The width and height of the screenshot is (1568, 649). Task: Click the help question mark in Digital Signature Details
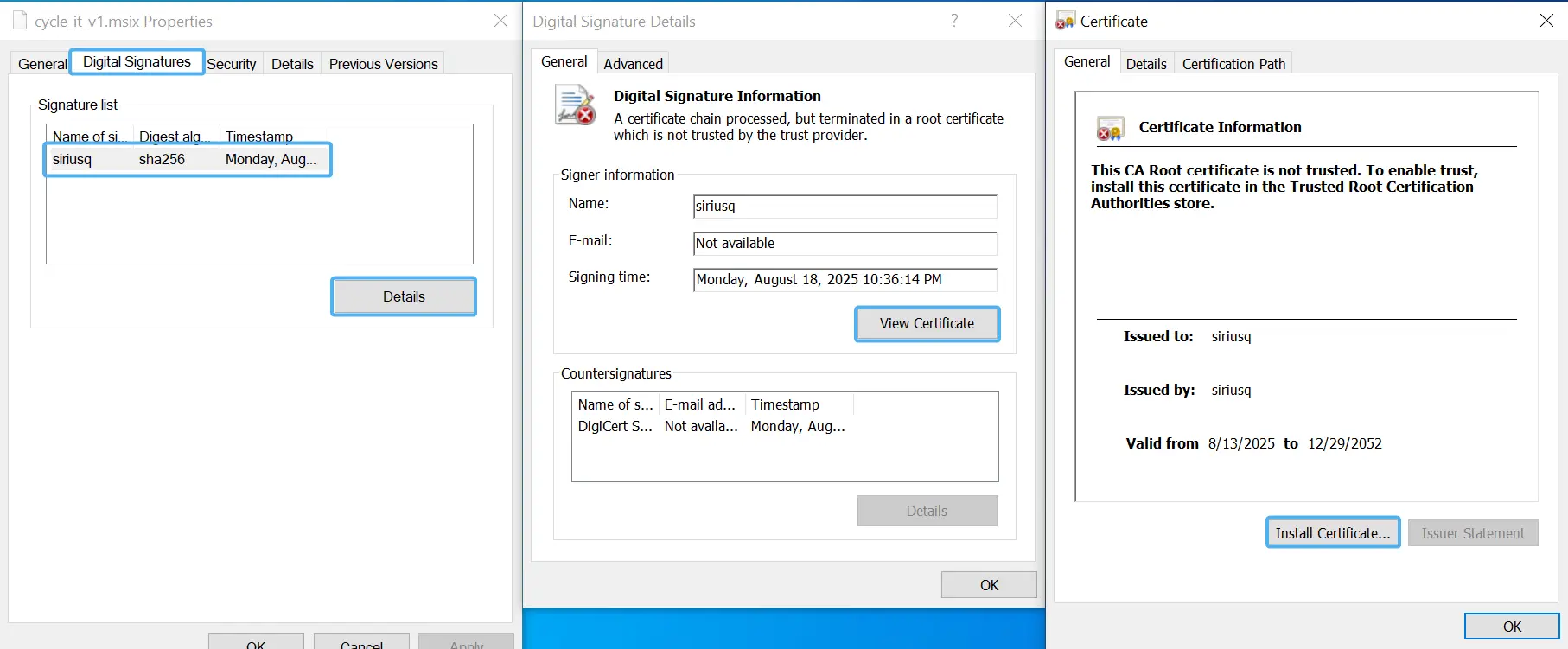pyautogui.click(x=954, y=20)
